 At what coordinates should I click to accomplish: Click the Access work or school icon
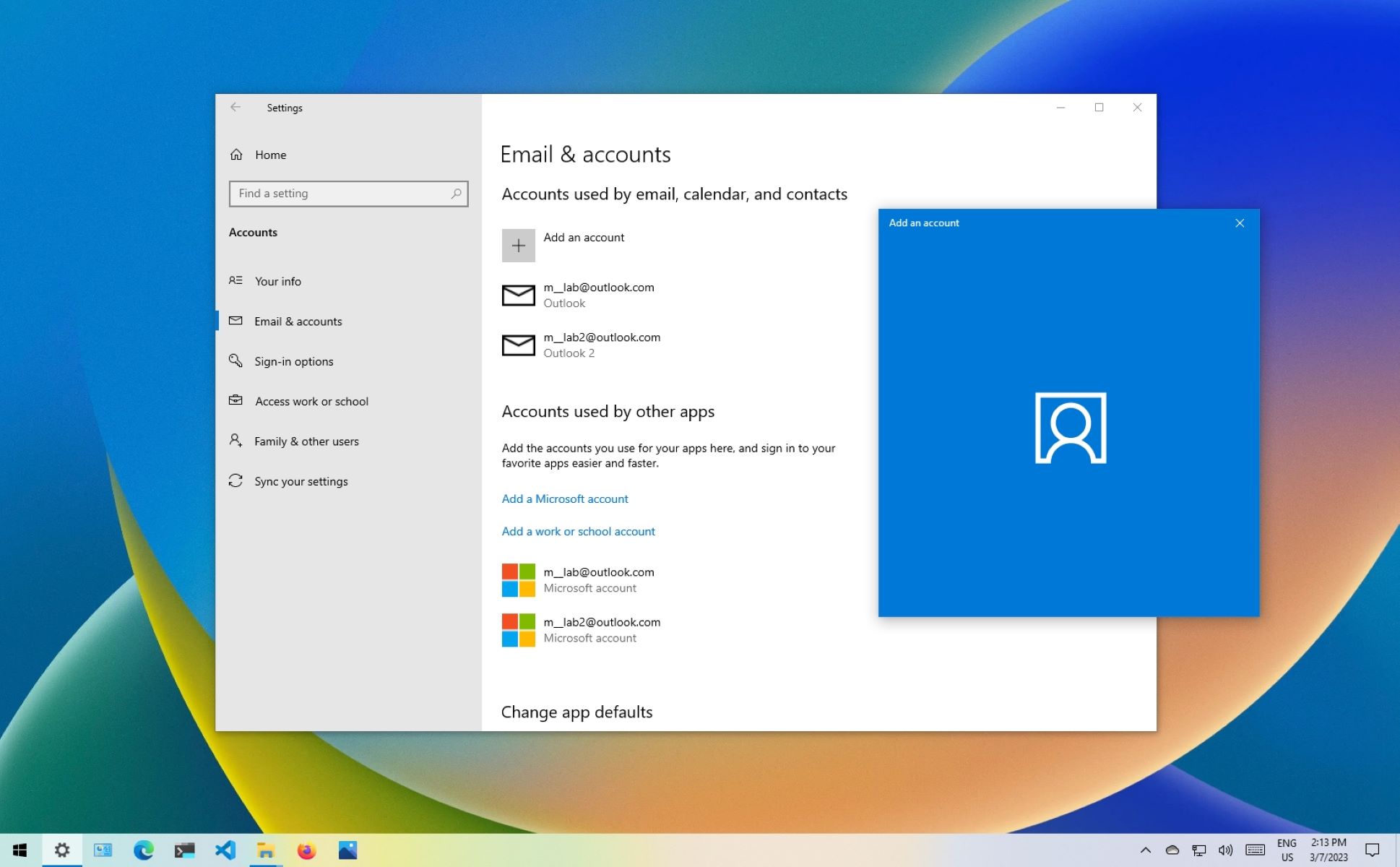click(235, 400)
